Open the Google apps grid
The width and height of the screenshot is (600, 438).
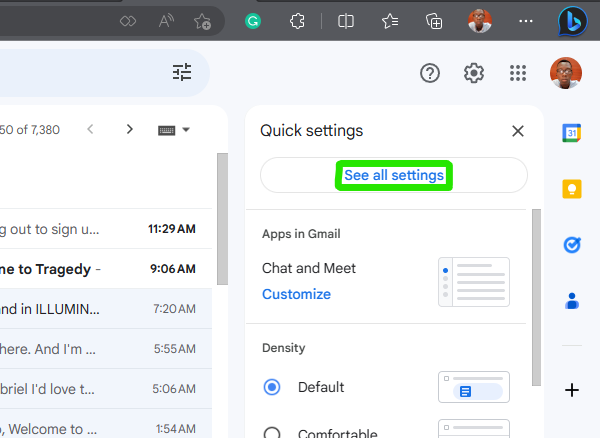(x=518, y=73)
